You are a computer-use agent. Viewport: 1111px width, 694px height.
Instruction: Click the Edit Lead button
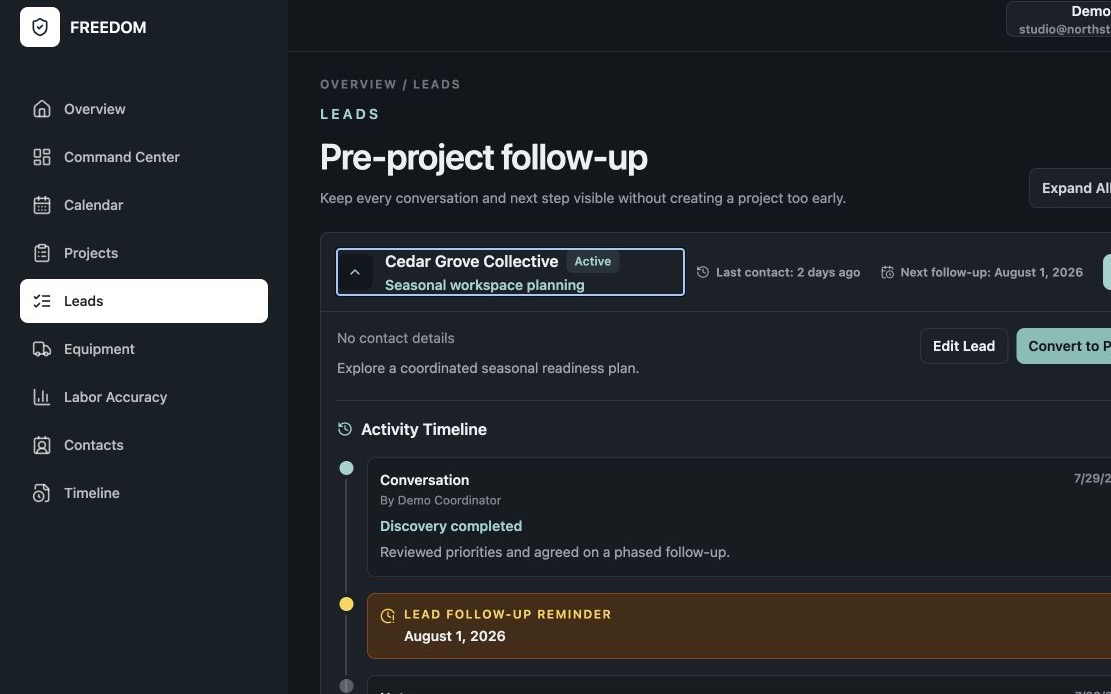pos(964,346)
